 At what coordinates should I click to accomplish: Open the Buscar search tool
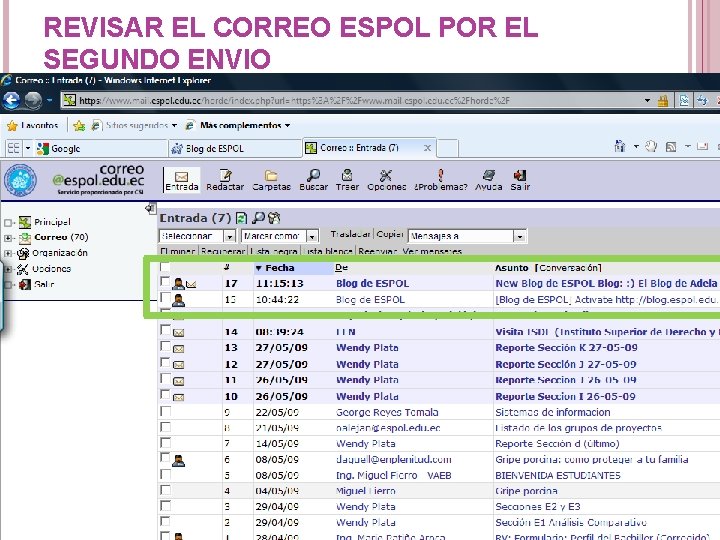click(314, 180)
